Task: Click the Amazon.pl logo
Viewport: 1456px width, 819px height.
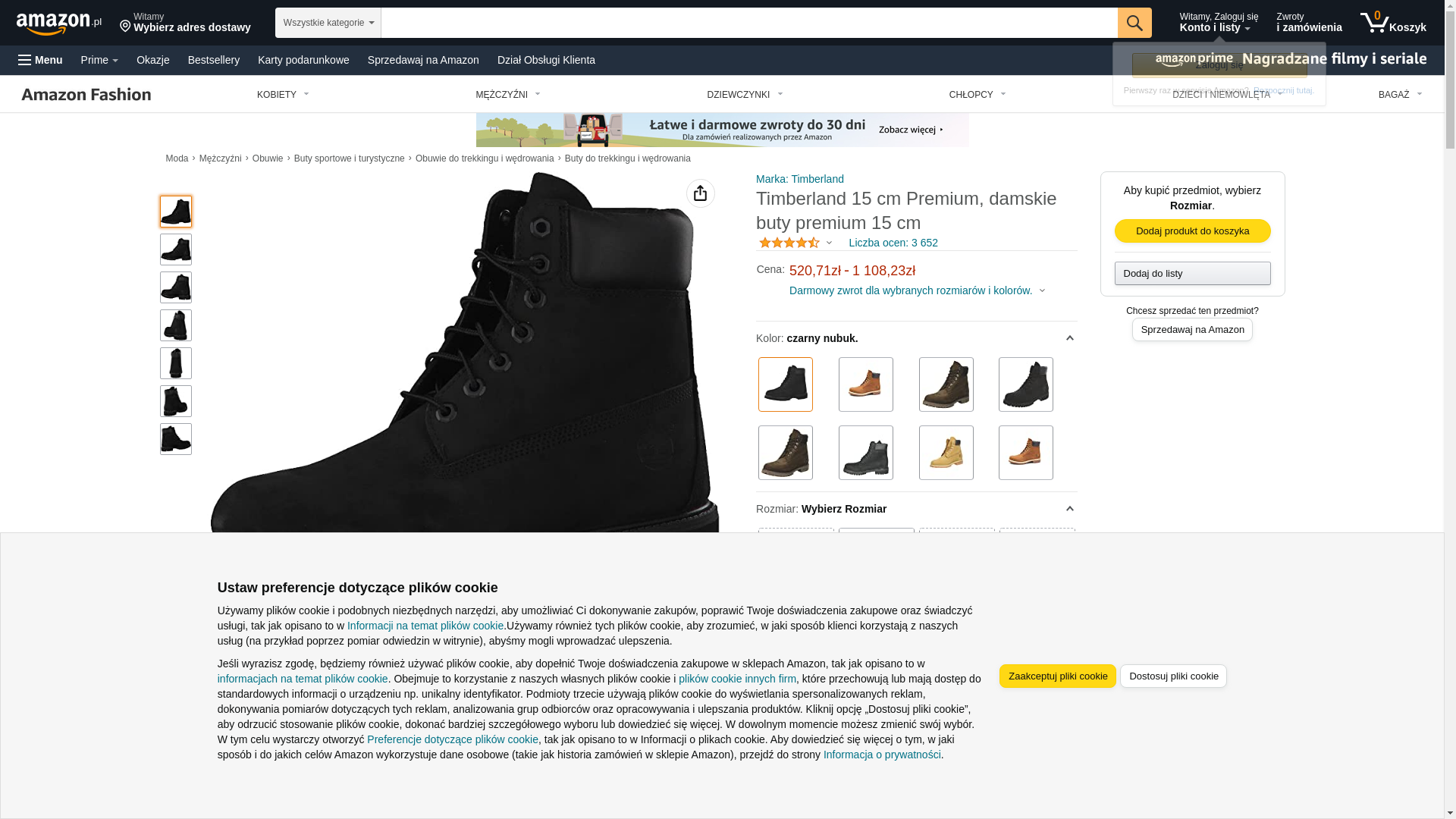Action: (x=58, y=24)
